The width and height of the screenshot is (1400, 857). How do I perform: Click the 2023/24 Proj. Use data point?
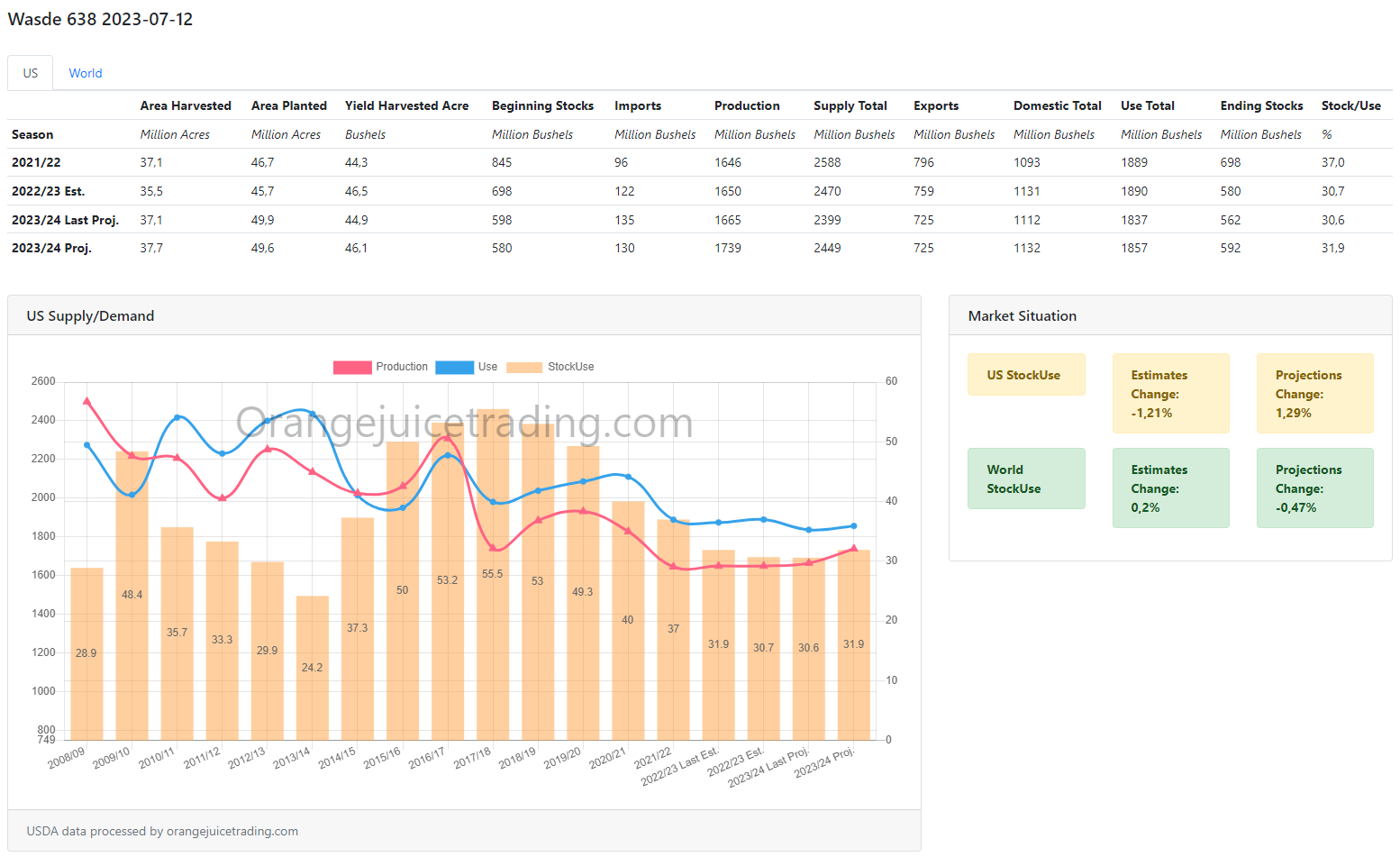[854, 526]
